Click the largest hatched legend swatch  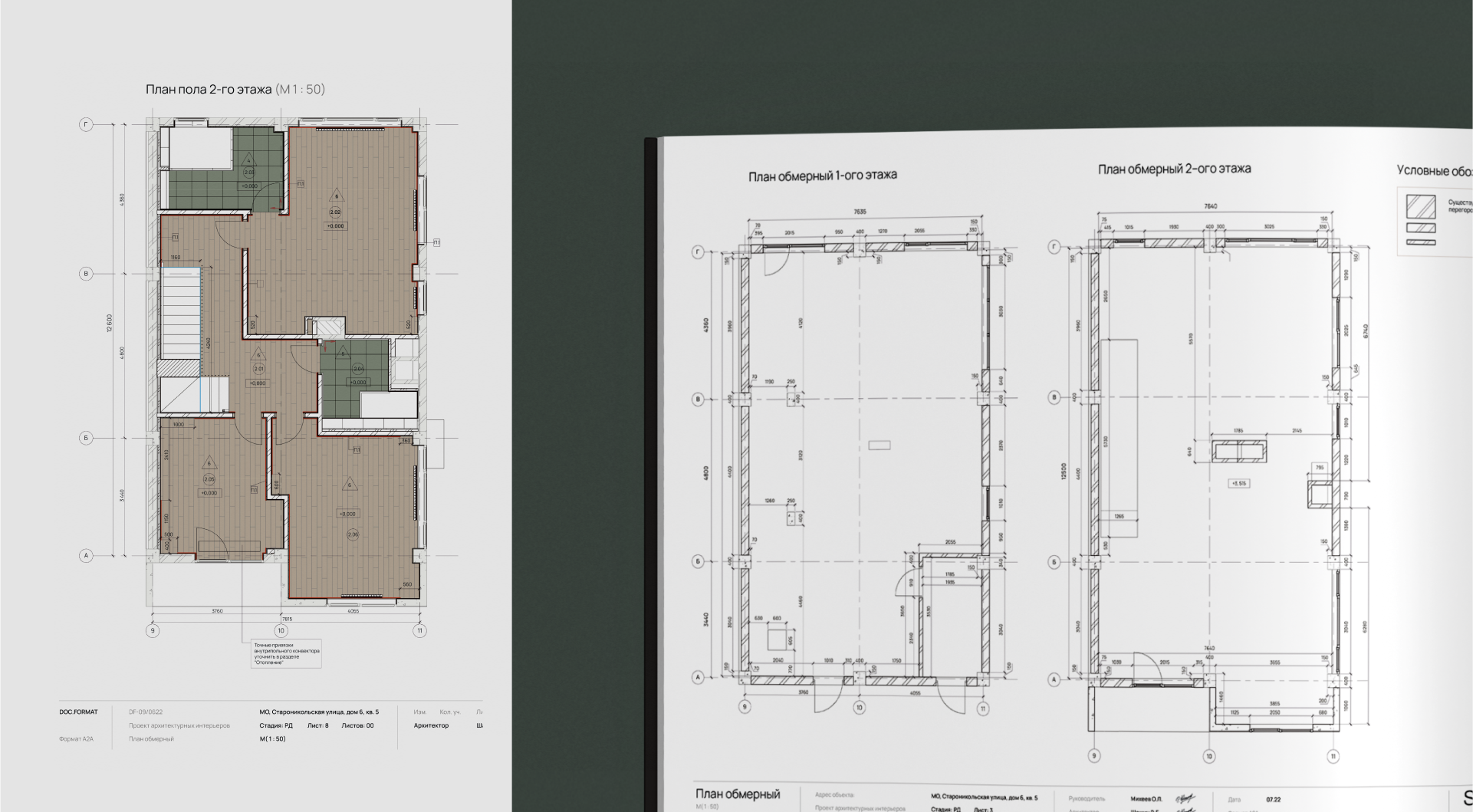click(1420, 206)
